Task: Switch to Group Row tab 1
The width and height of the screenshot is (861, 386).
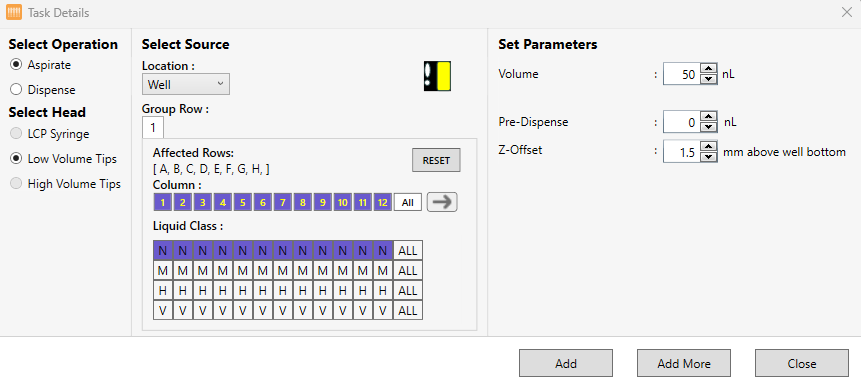Action: (153, 128)
